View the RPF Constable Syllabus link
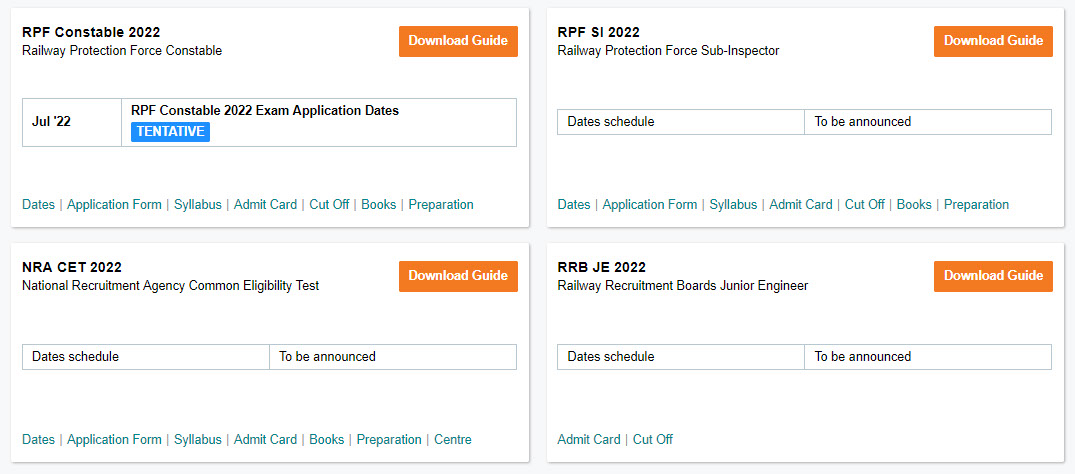 click(x=198, y=205)
